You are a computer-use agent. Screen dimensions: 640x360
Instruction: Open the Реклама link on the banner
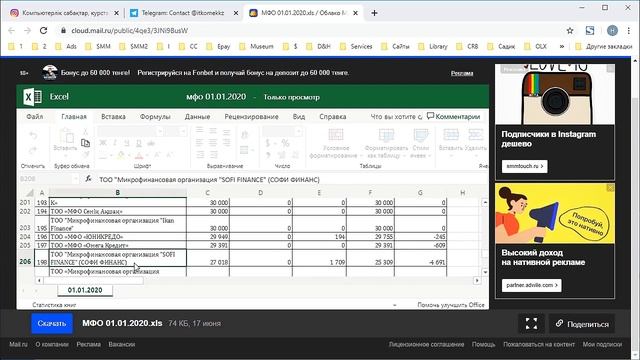pos(462,73)
